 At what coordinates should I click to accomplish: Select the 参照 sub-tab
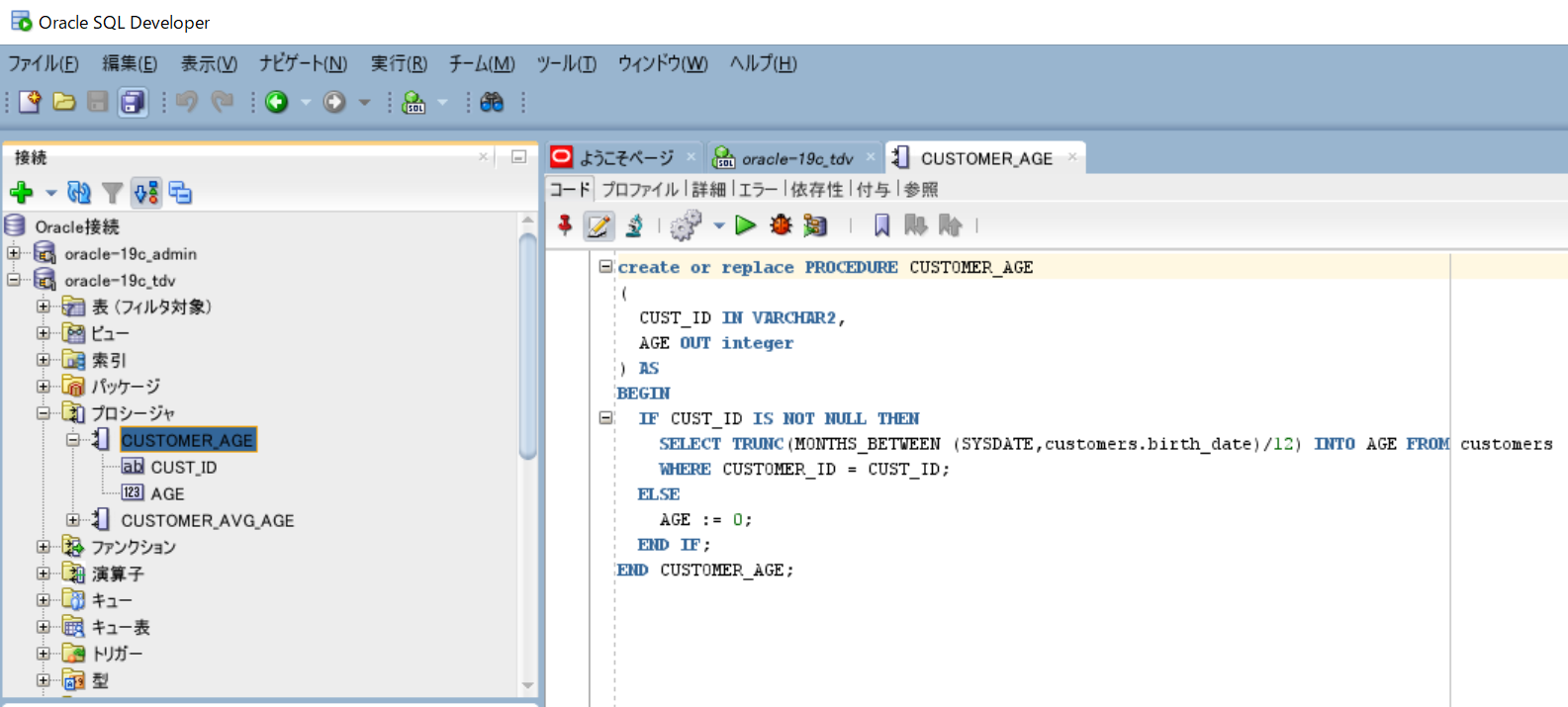coord(921,189)
